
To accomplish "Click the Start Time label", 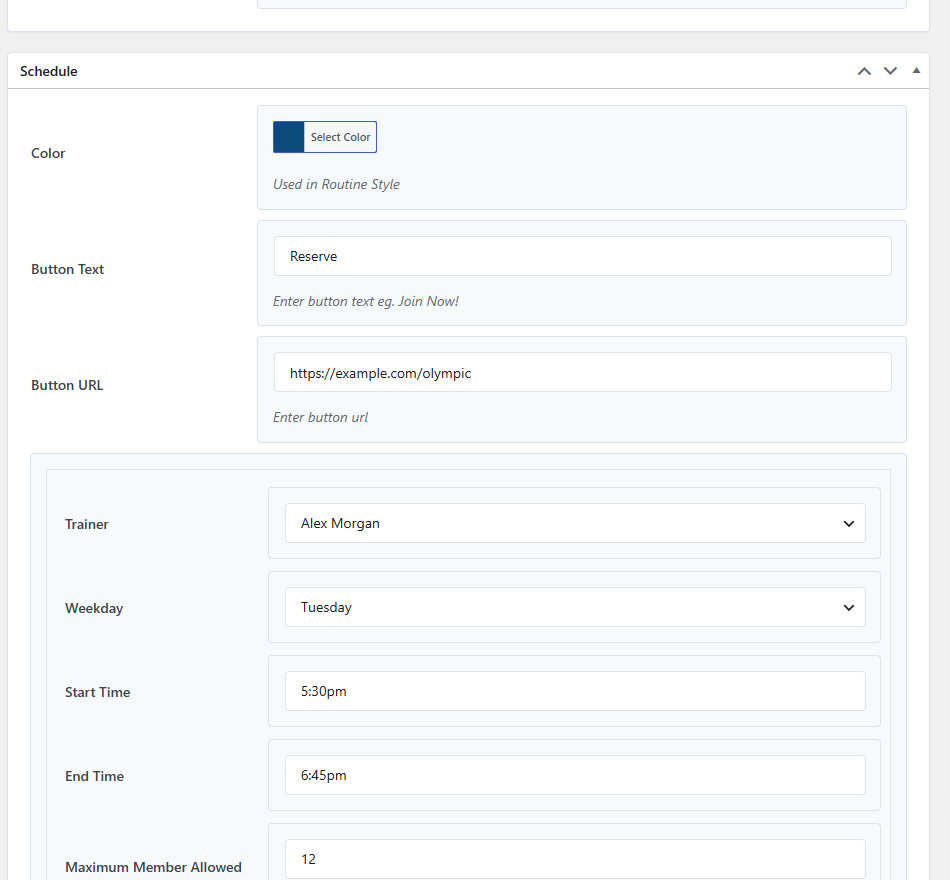I will point(98,692).
